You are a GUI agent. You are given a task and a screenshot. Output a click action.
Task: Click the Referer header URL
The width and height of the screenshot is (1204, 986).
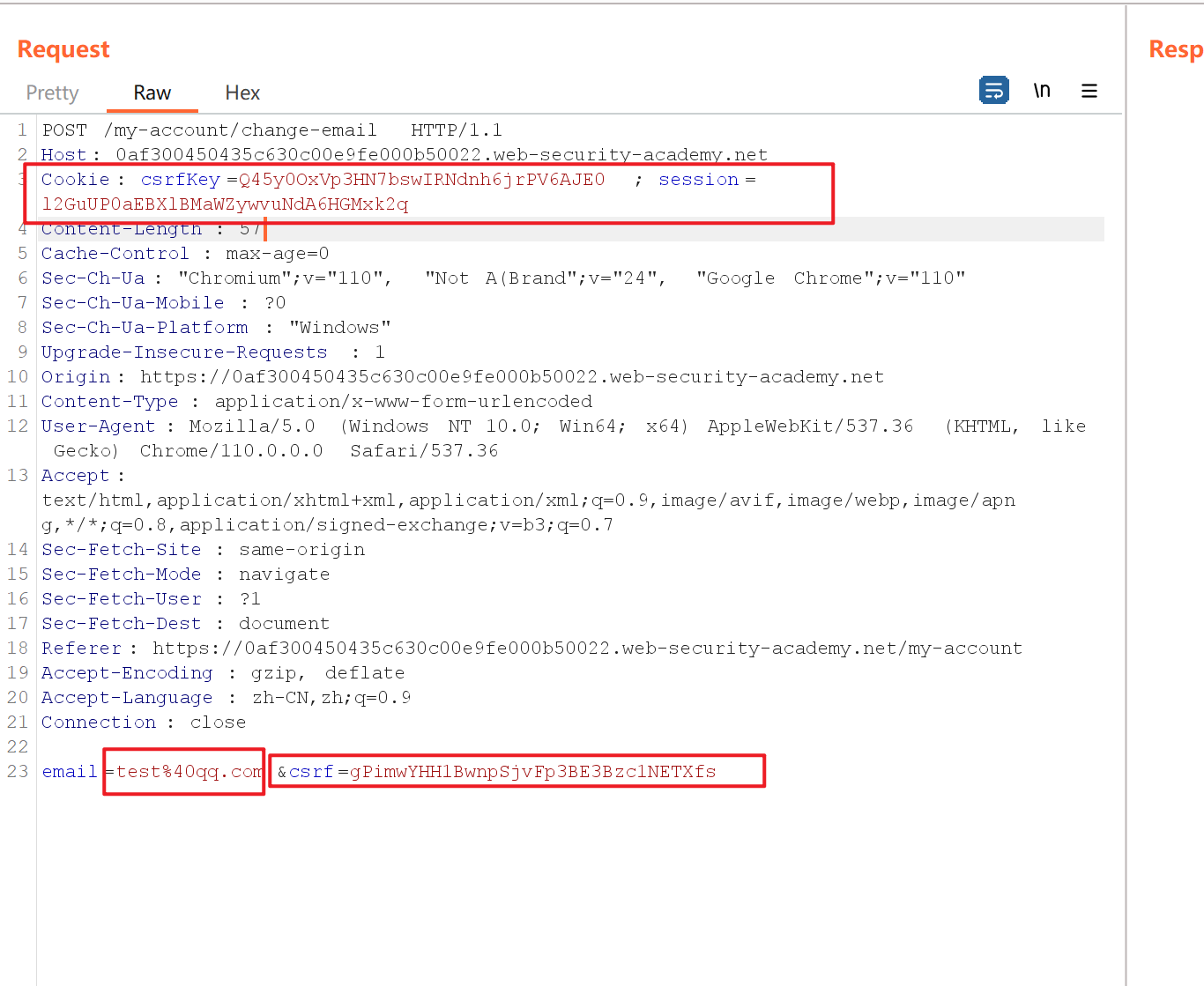582,648
